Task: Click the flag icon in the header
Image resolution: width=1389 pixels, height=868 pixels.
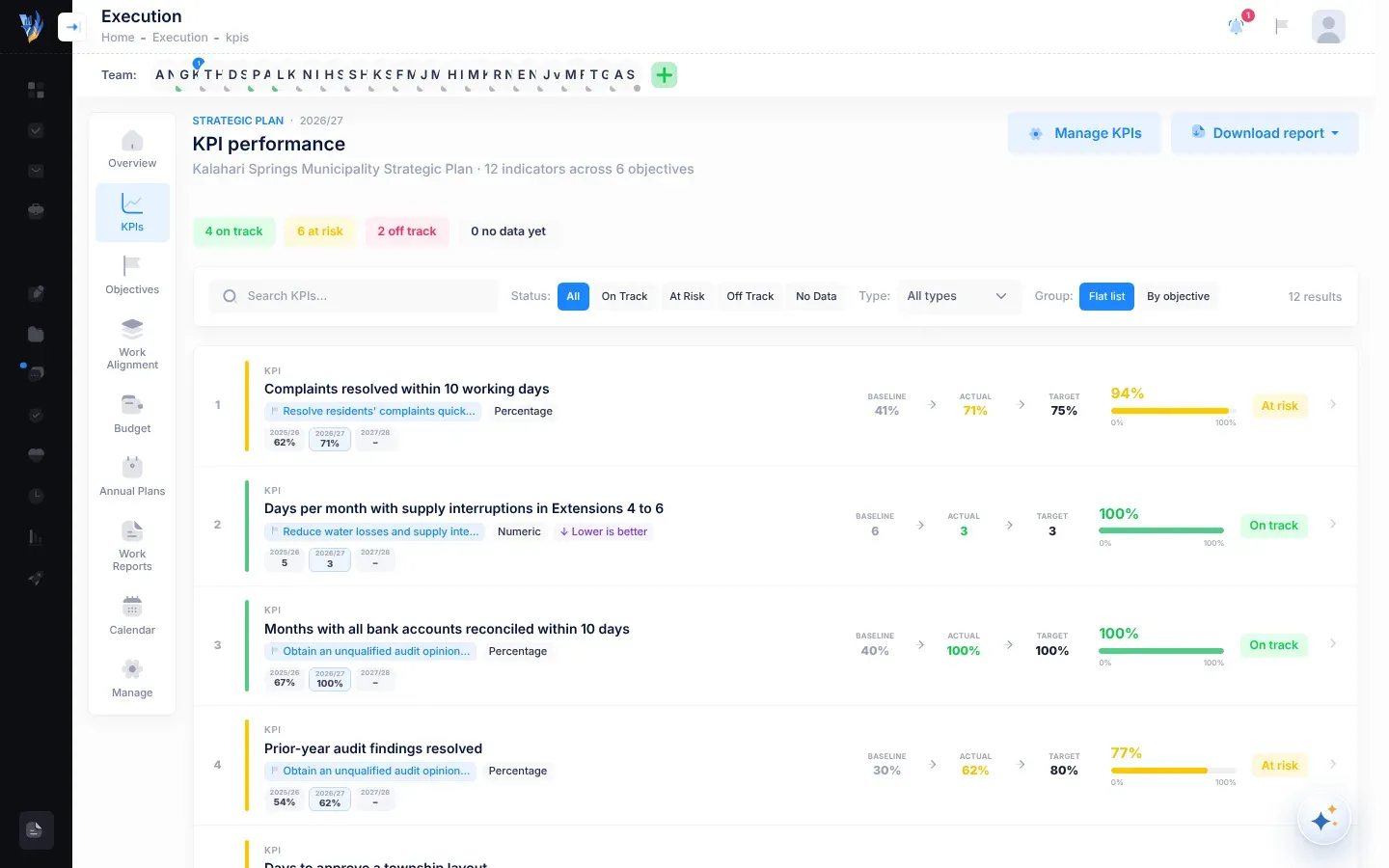Action: click(x=1282, y=26)
